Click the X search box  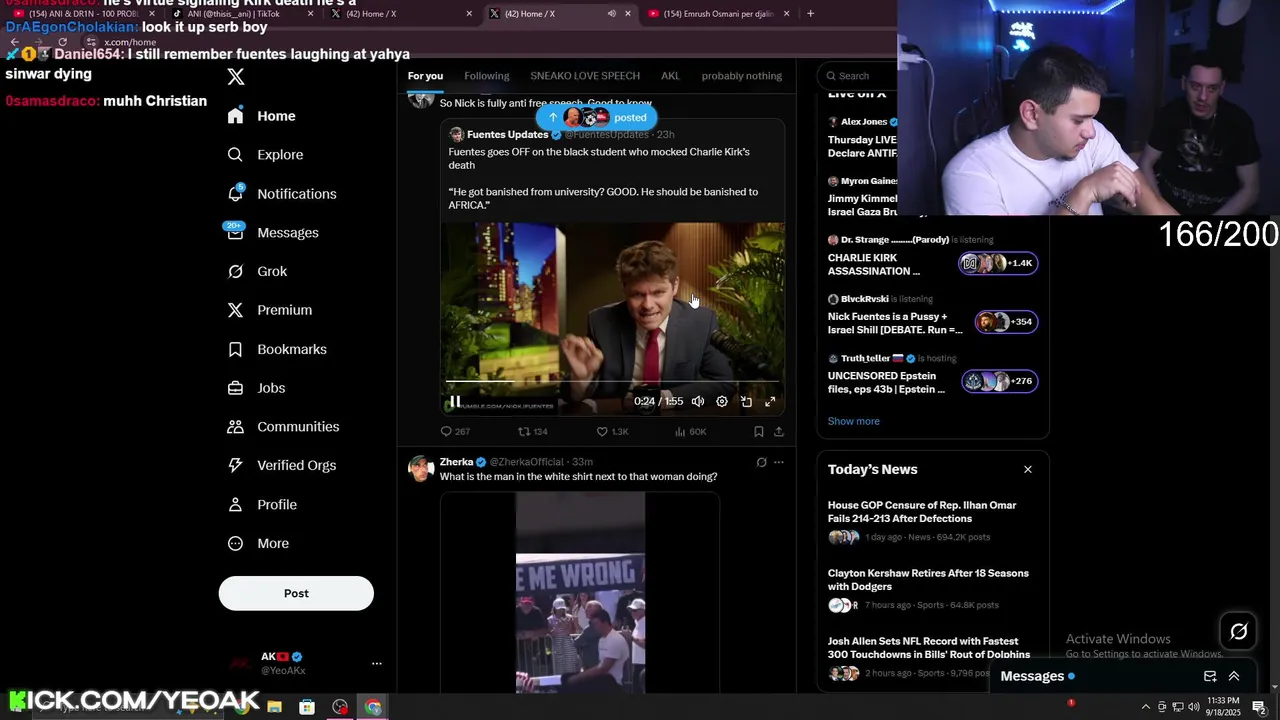click(x=857, y=76)
